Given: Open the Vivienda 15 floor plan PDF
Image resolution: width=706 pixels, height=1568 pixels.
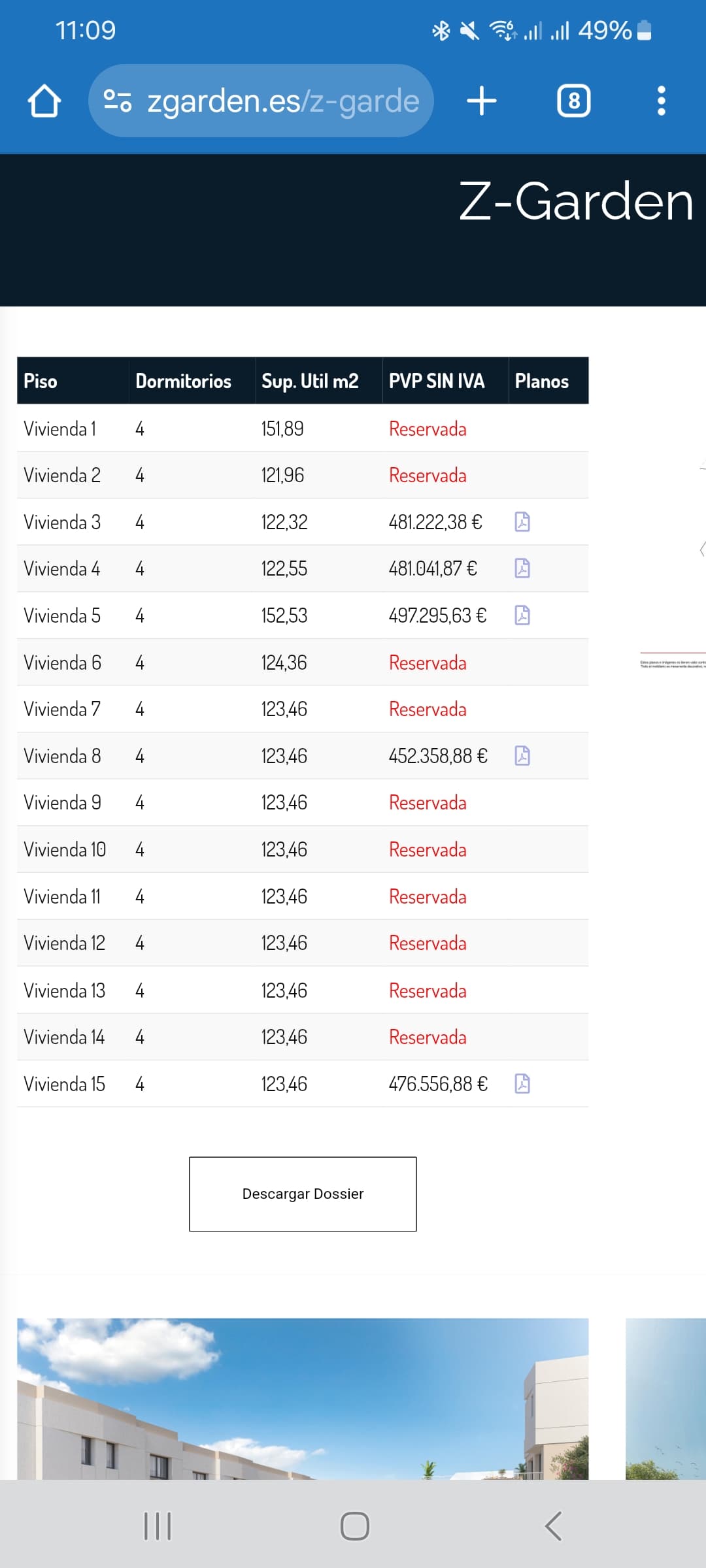Looking at the screenshot, I should [x=522, y=1084].
